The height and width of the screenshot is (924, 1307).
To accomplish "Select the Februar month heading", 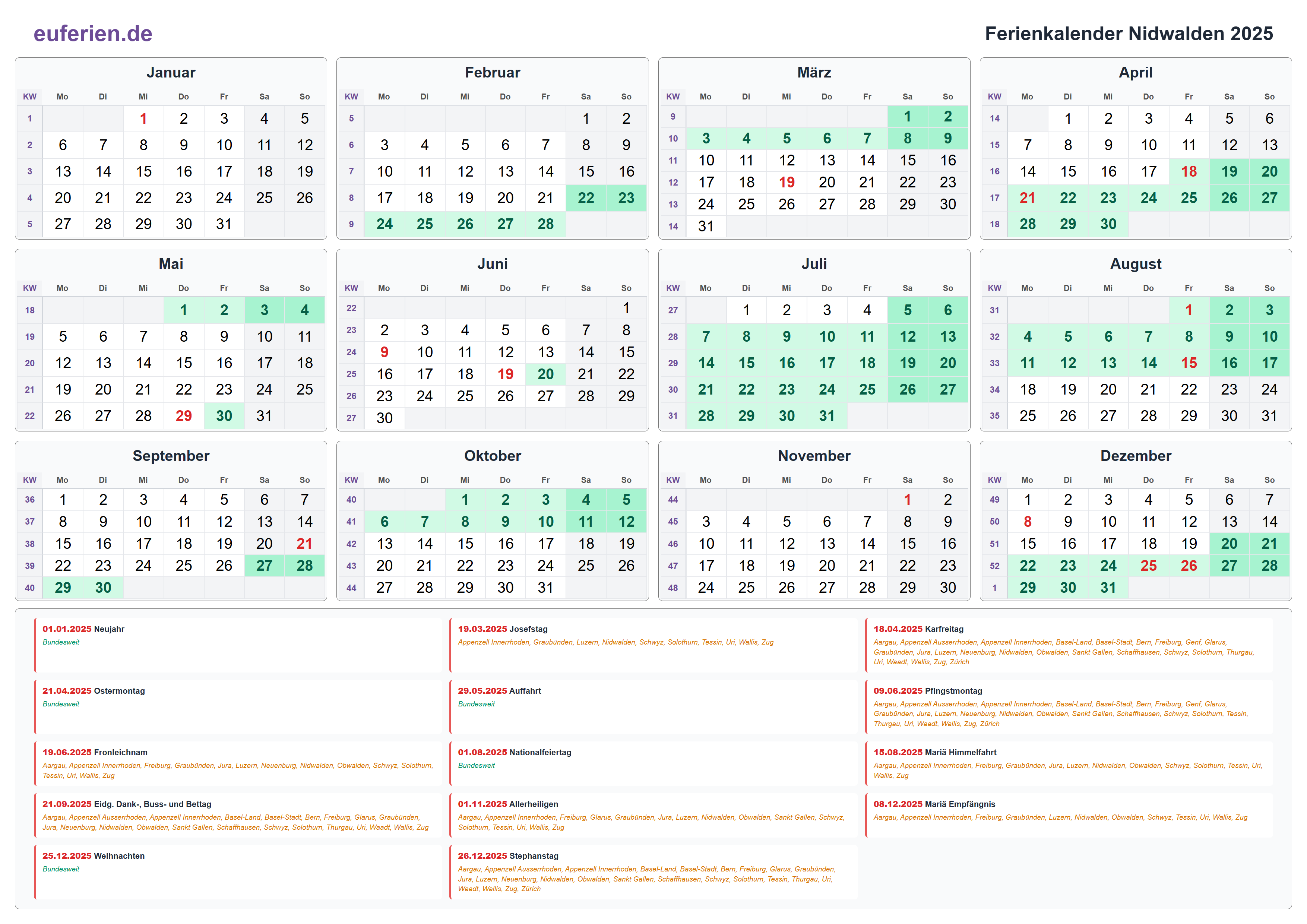I will point(493,72).
